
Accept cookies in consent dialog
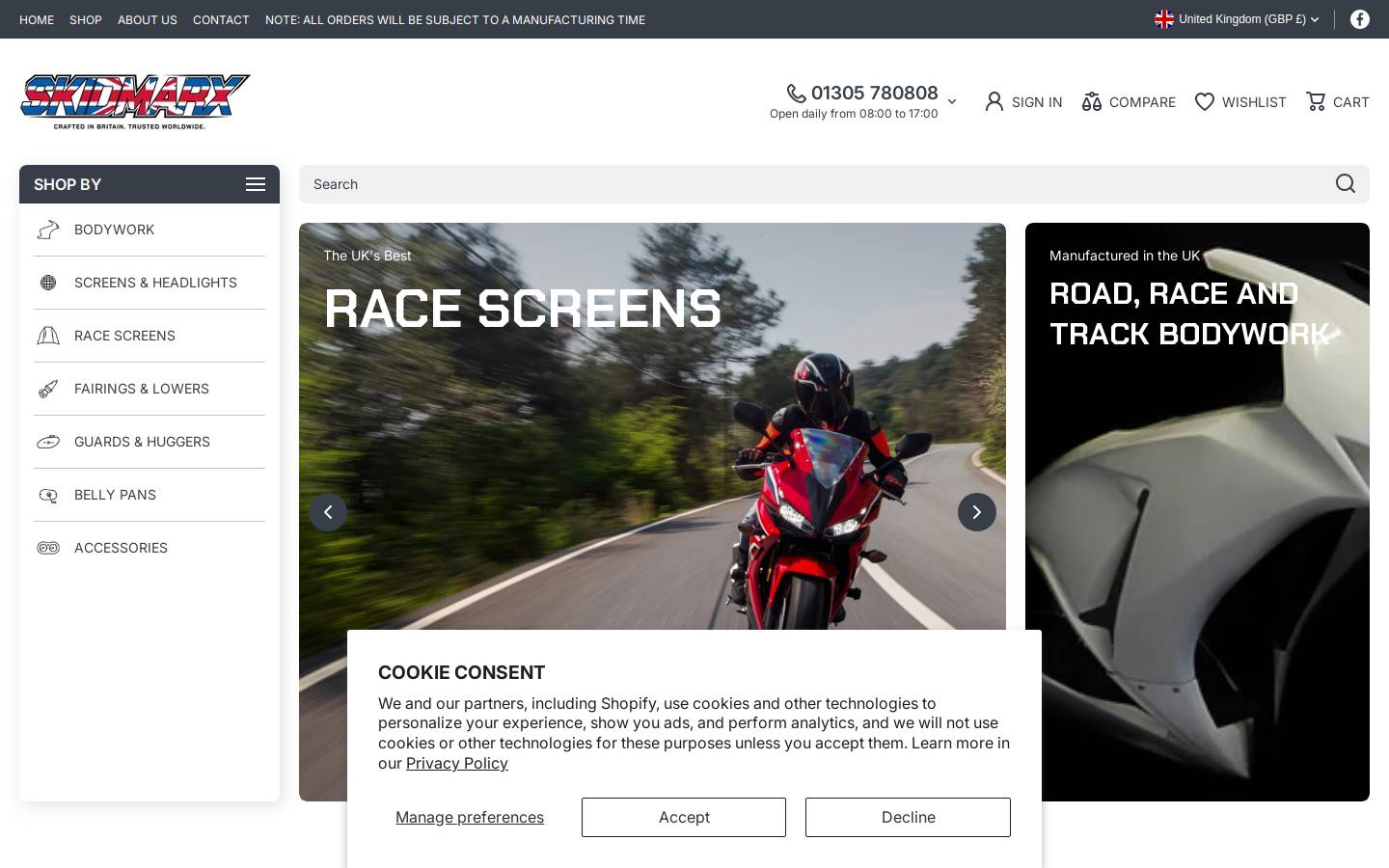[684, 817]
